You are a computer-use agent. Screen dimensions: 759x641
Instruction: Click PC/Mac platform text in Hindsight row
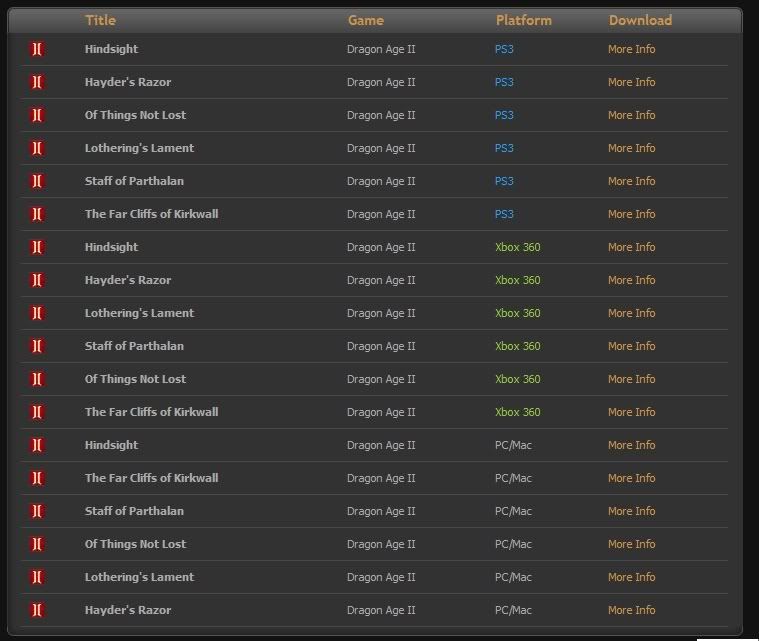[513, 445]
